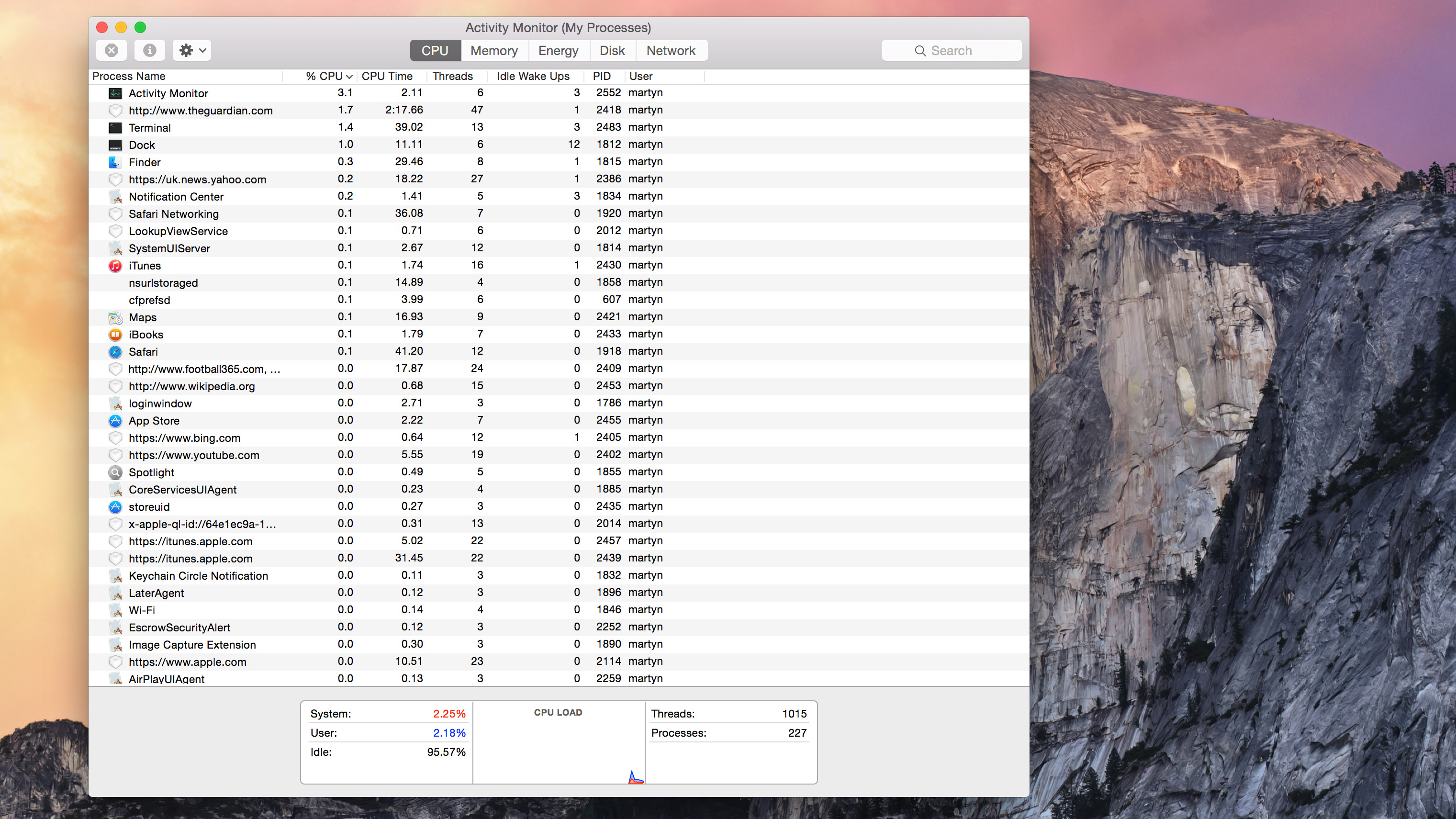1456x819 pixels.
Task: Click the User 2.18% value
Action: (x=449, y=733)
